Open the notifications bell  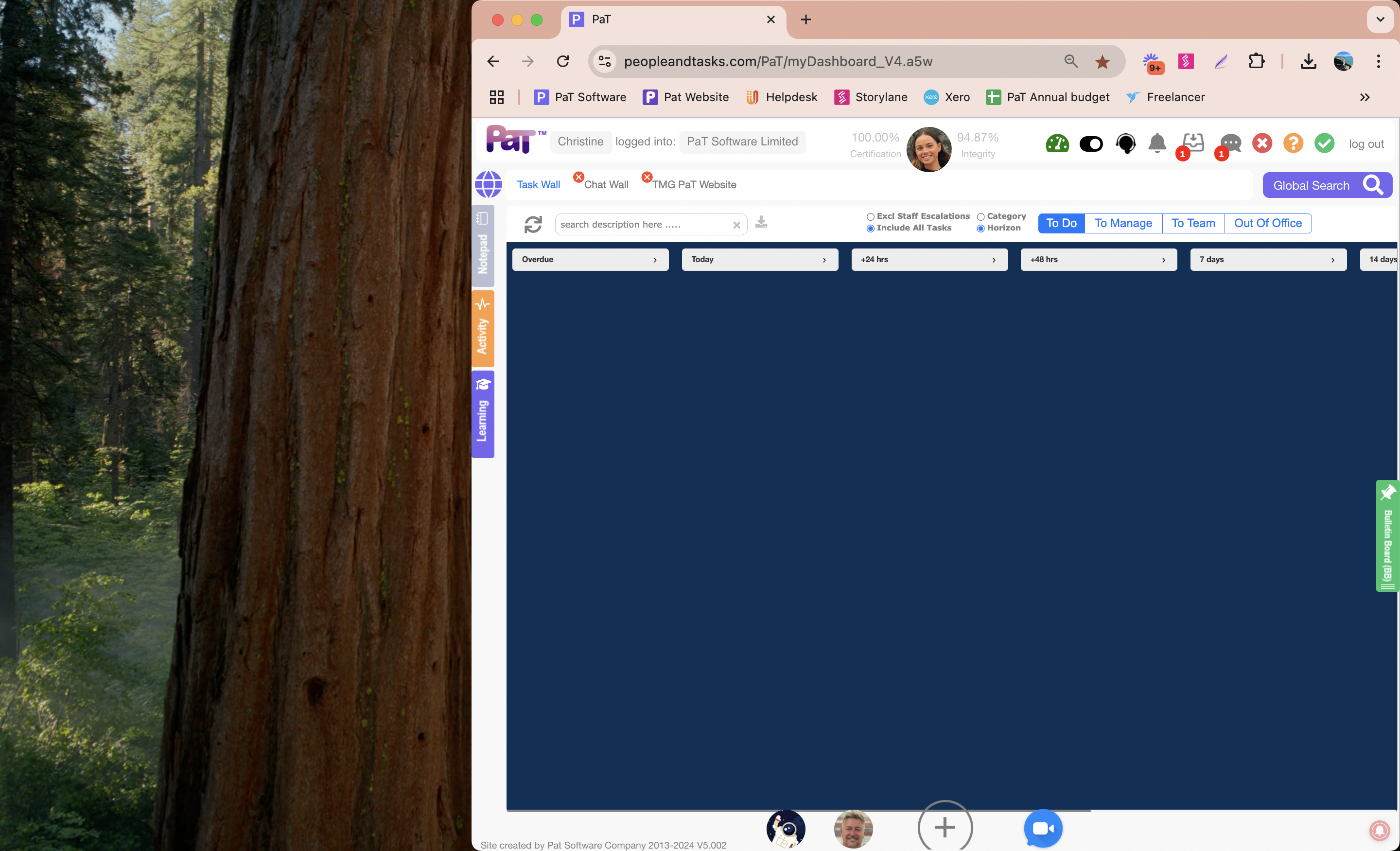point(1157,143)
